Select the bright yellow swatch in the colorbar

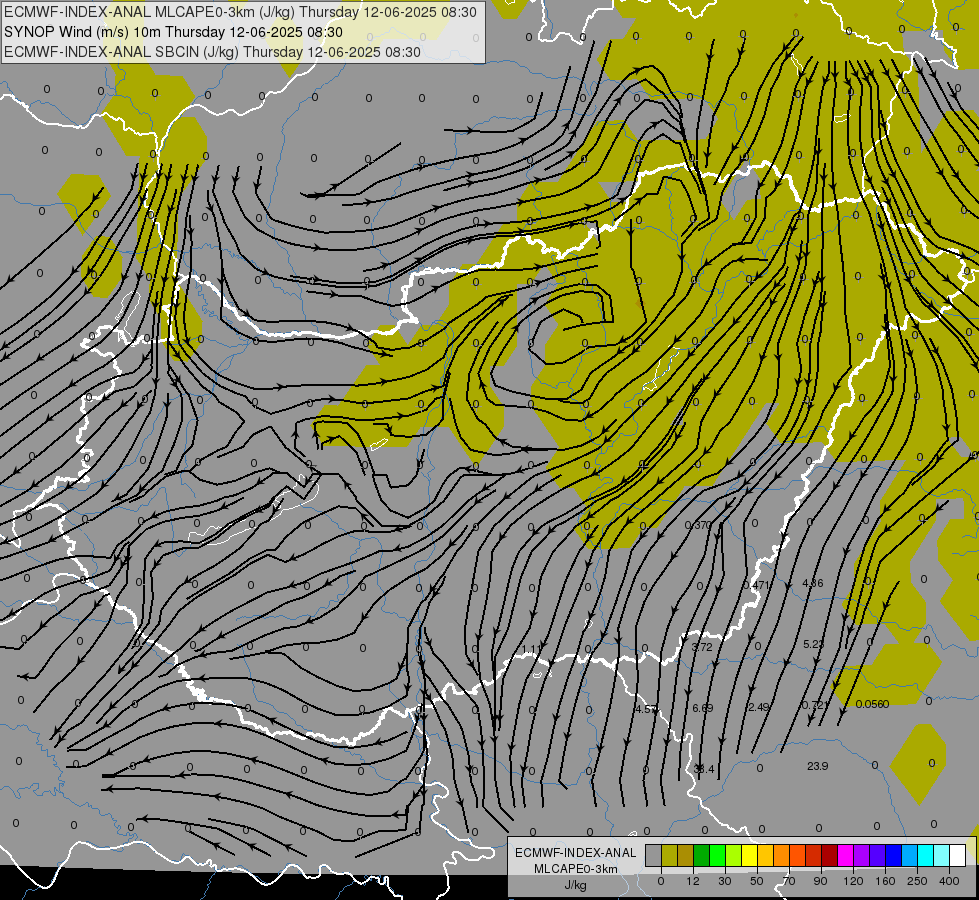749,856
